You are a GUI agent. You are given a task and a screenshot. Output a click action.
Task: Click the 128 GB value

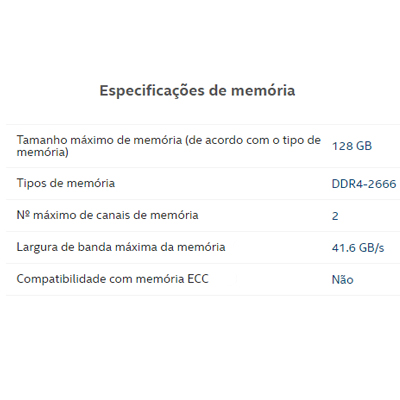coord(352,146)
